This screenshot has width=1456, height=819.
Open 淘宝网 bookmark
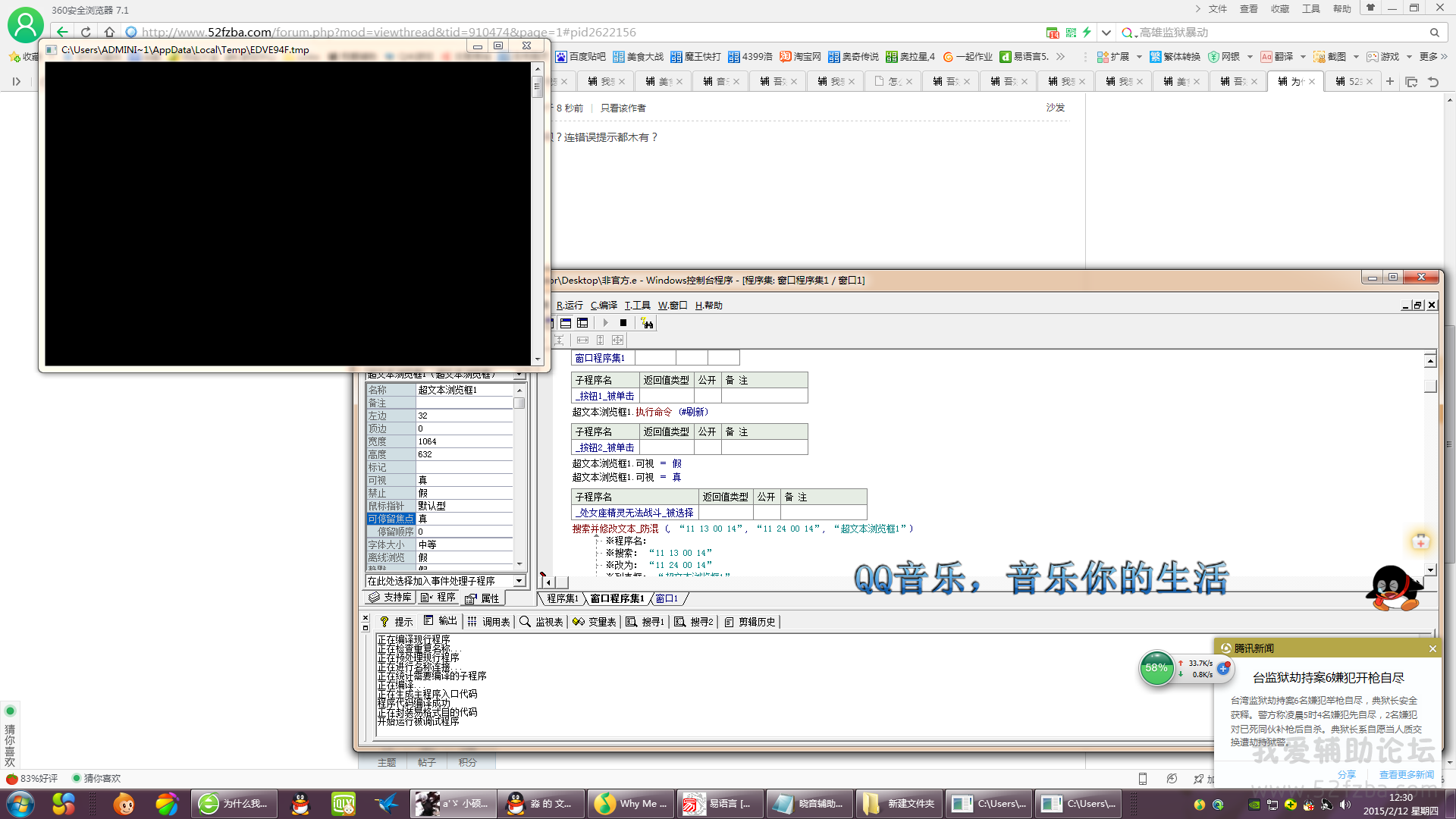click(x=801, y=57)
